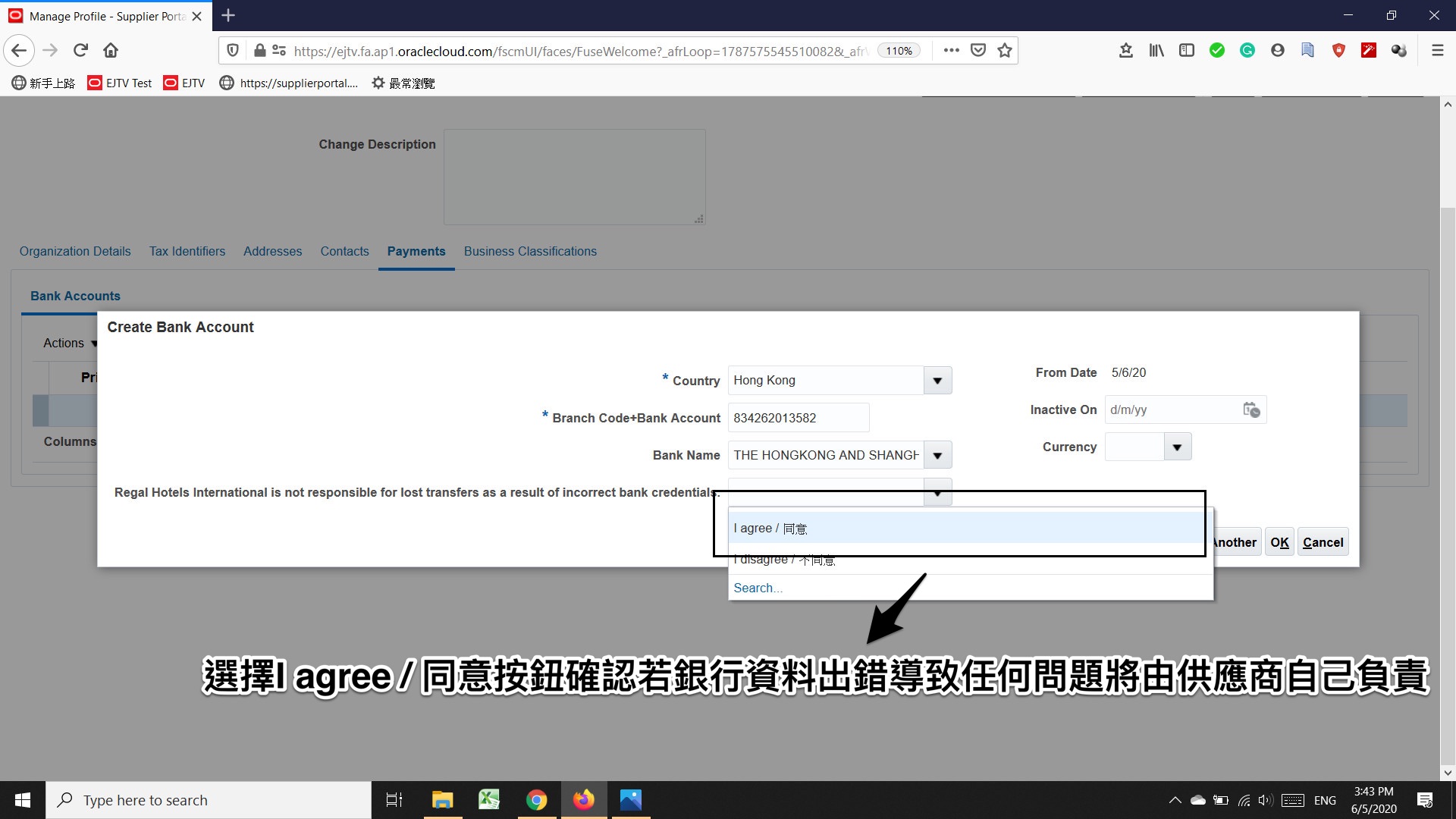Click the browser forward arrow
Image resolution: width=1456 pixels, height=819 pixels.
51,51
